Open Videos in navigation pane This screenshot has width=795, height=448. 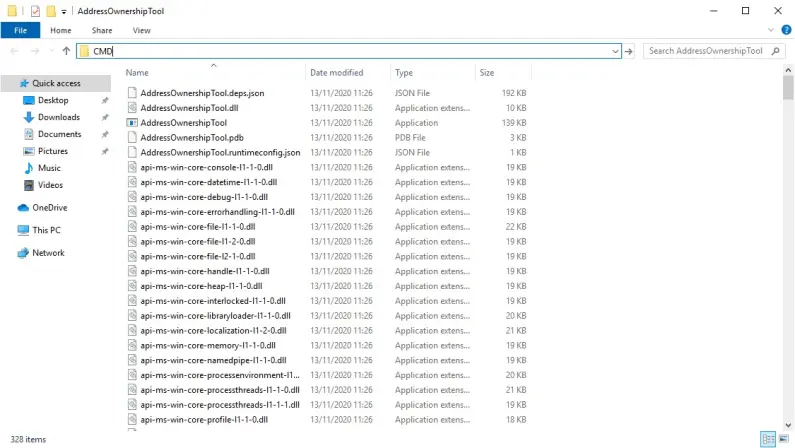pos(50,185)
